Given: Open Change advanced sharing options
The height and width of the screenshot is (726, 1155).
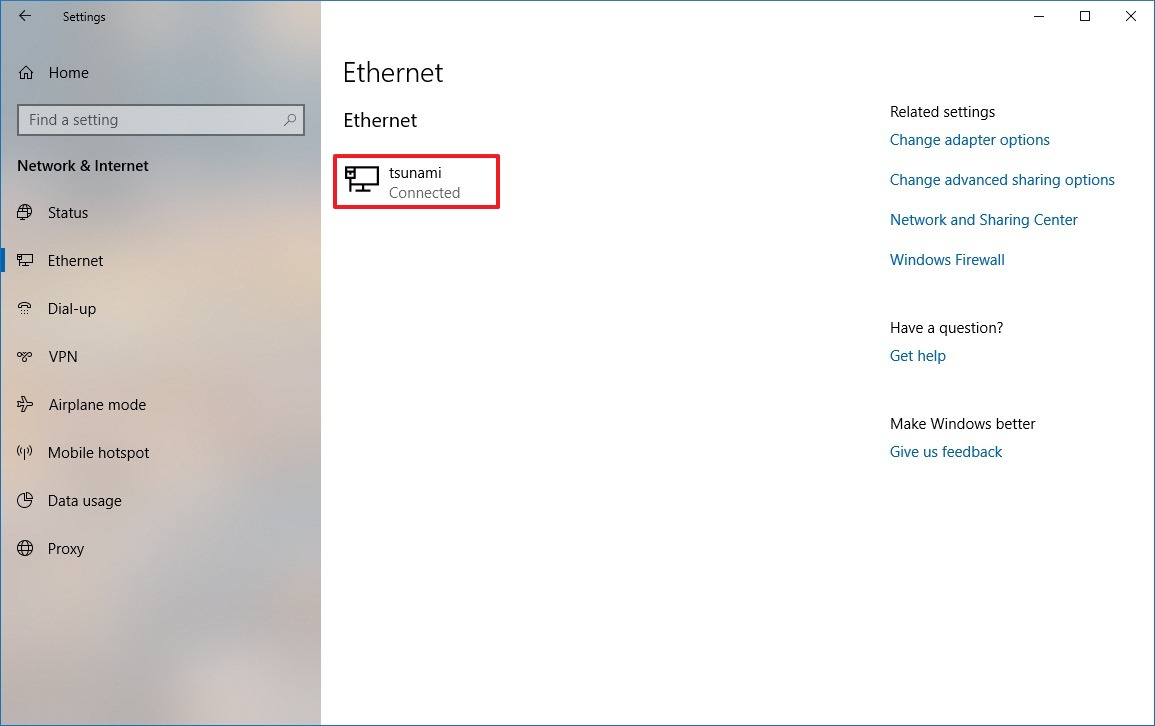Looking at the screenshot, I should (x=1002, y=179).
